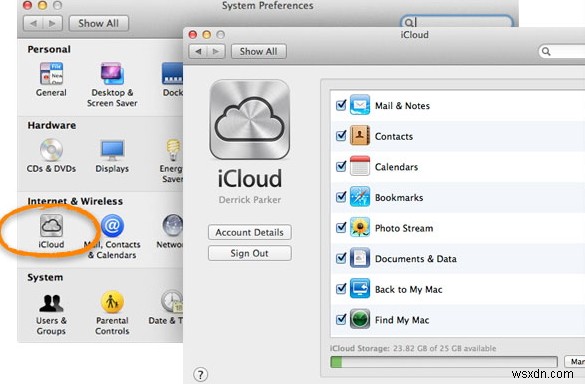Click the Find My Mac radar icon

point(360,319)
